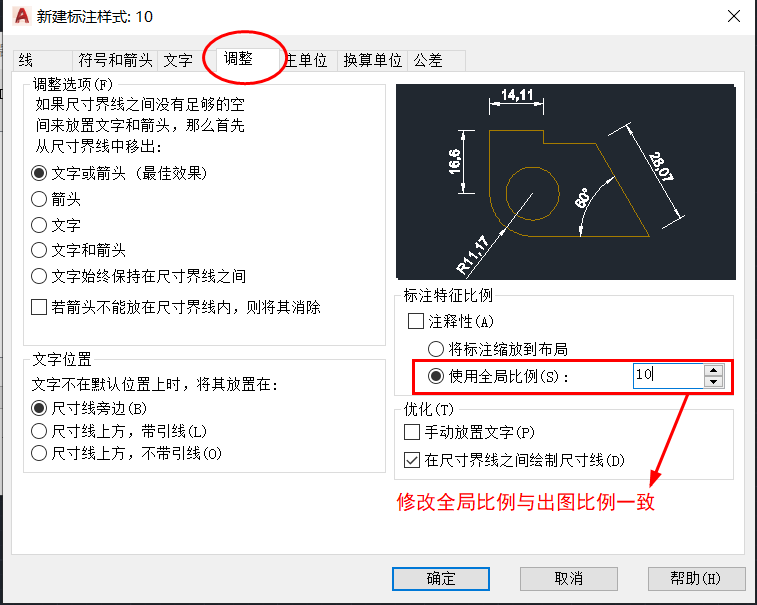Open the 符号和箭头 tab

115,60
